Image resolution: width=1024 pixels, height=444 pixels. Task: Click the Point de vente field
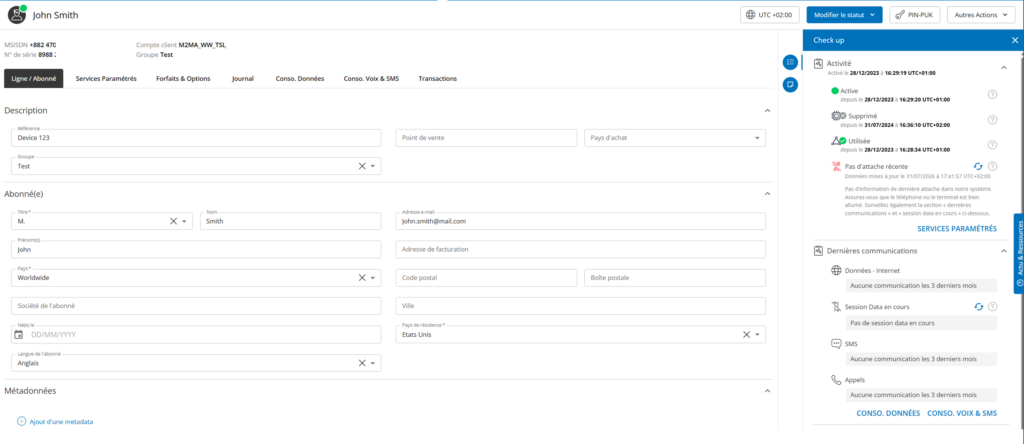point(487,138)
